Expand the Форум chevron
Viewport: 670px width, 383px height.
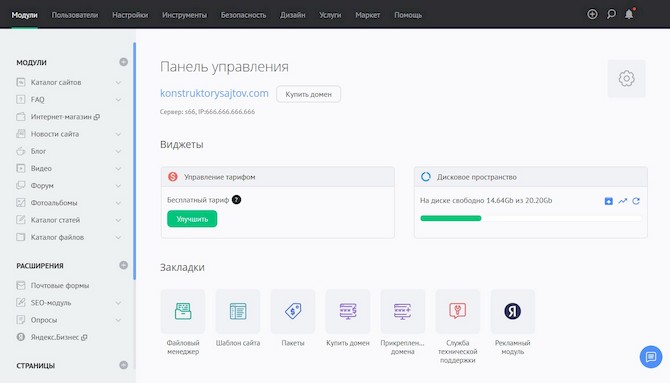click(118, 186)
